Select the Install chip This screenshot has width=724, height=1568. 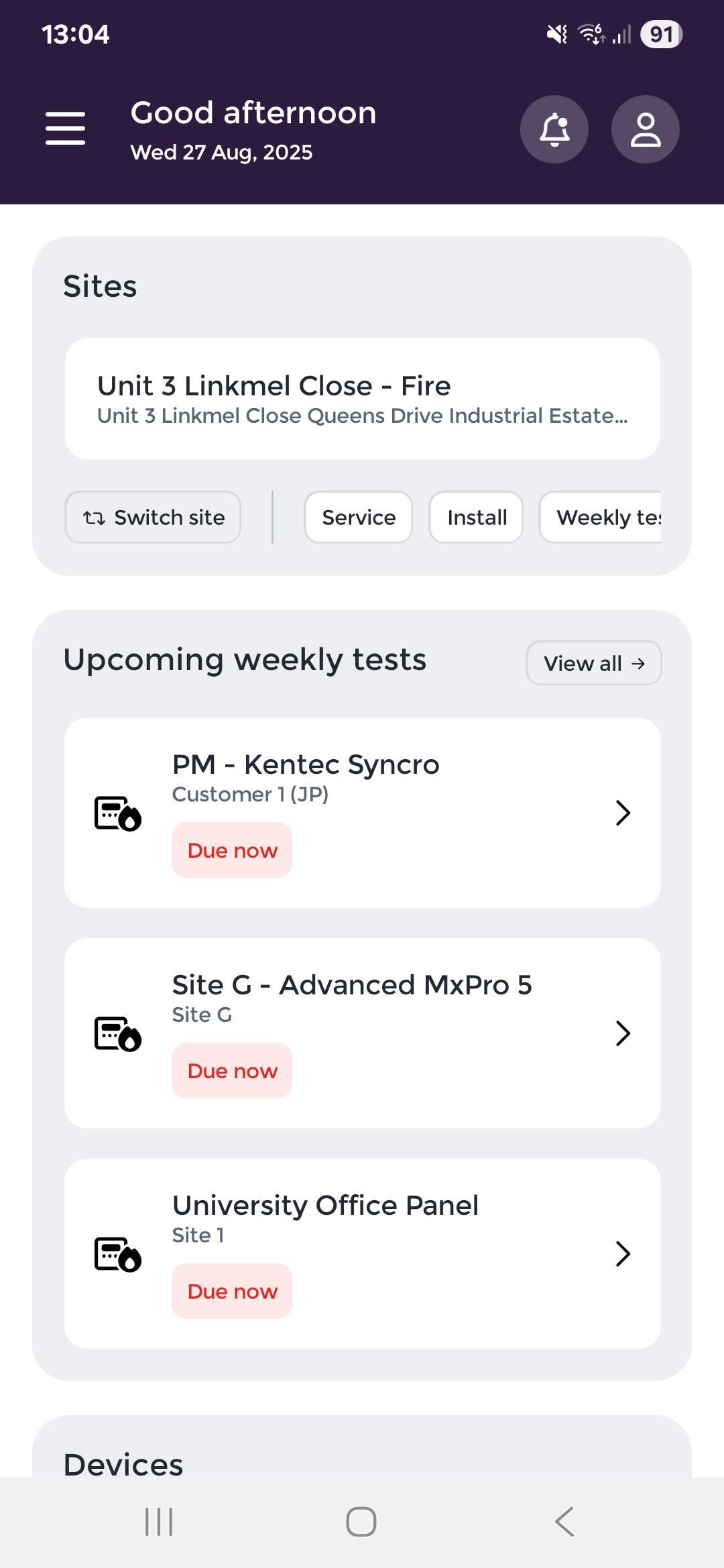477,517
